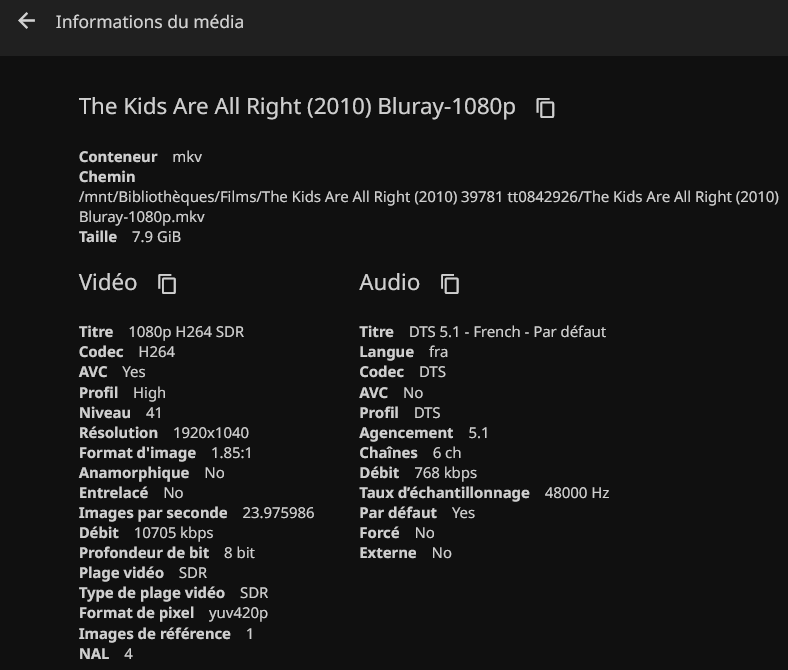Screen dimensions: 788x670
Task: Click the audio bitrate '768 kbps'
Action: tap(445, 473)
